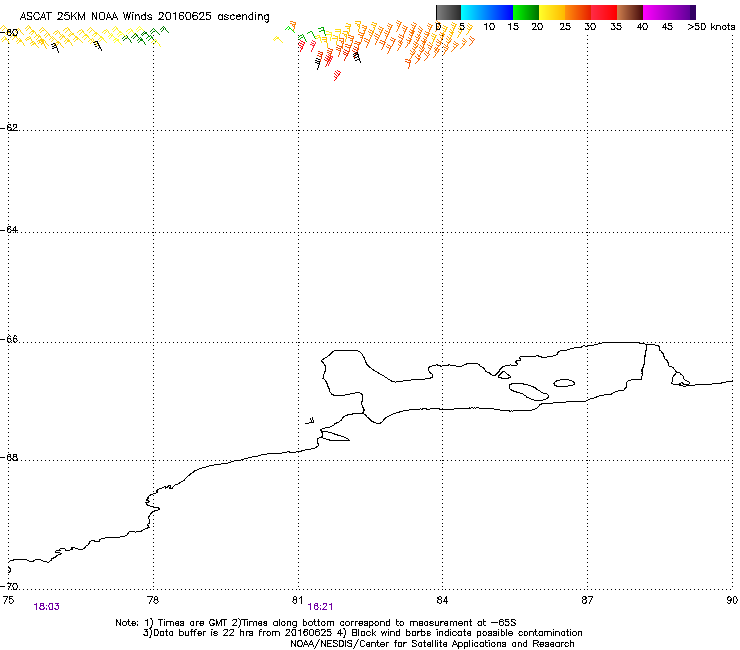Click the large oval island outline in the ice shelf
The height and width of the screenshot is (650, 740).
pyautogui.click(x=529, y=391)
